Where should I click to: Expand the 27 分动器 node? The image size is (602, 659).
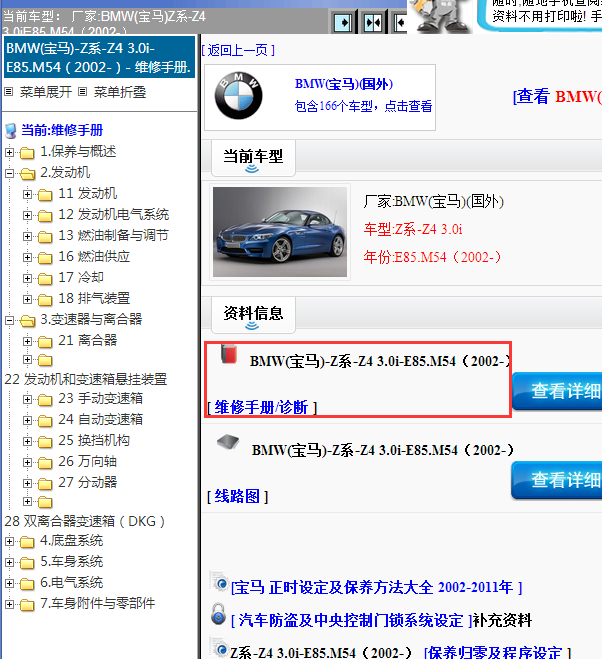27,483
